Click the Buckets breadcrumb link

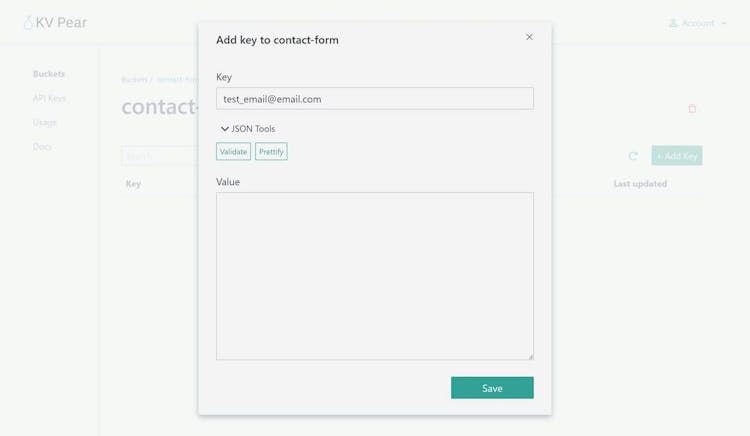(134, 79)
